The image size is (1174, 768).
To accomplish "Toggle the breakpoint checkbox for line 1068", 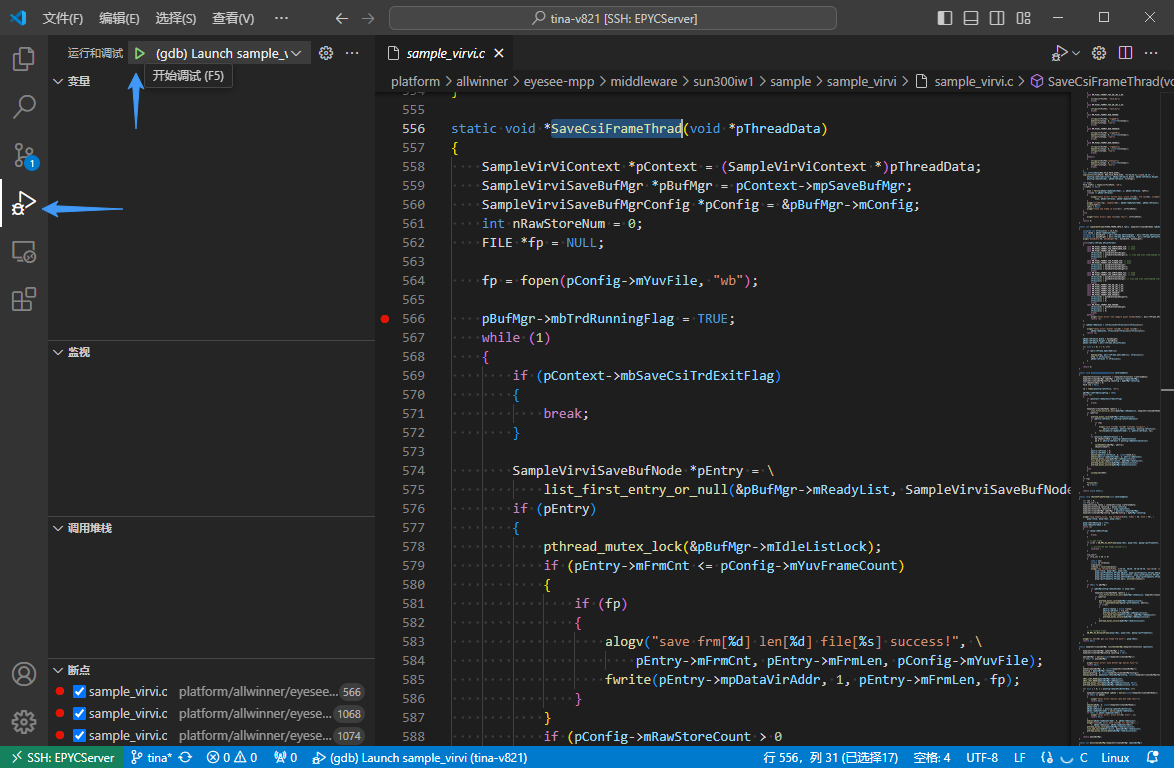I will 80,713.
